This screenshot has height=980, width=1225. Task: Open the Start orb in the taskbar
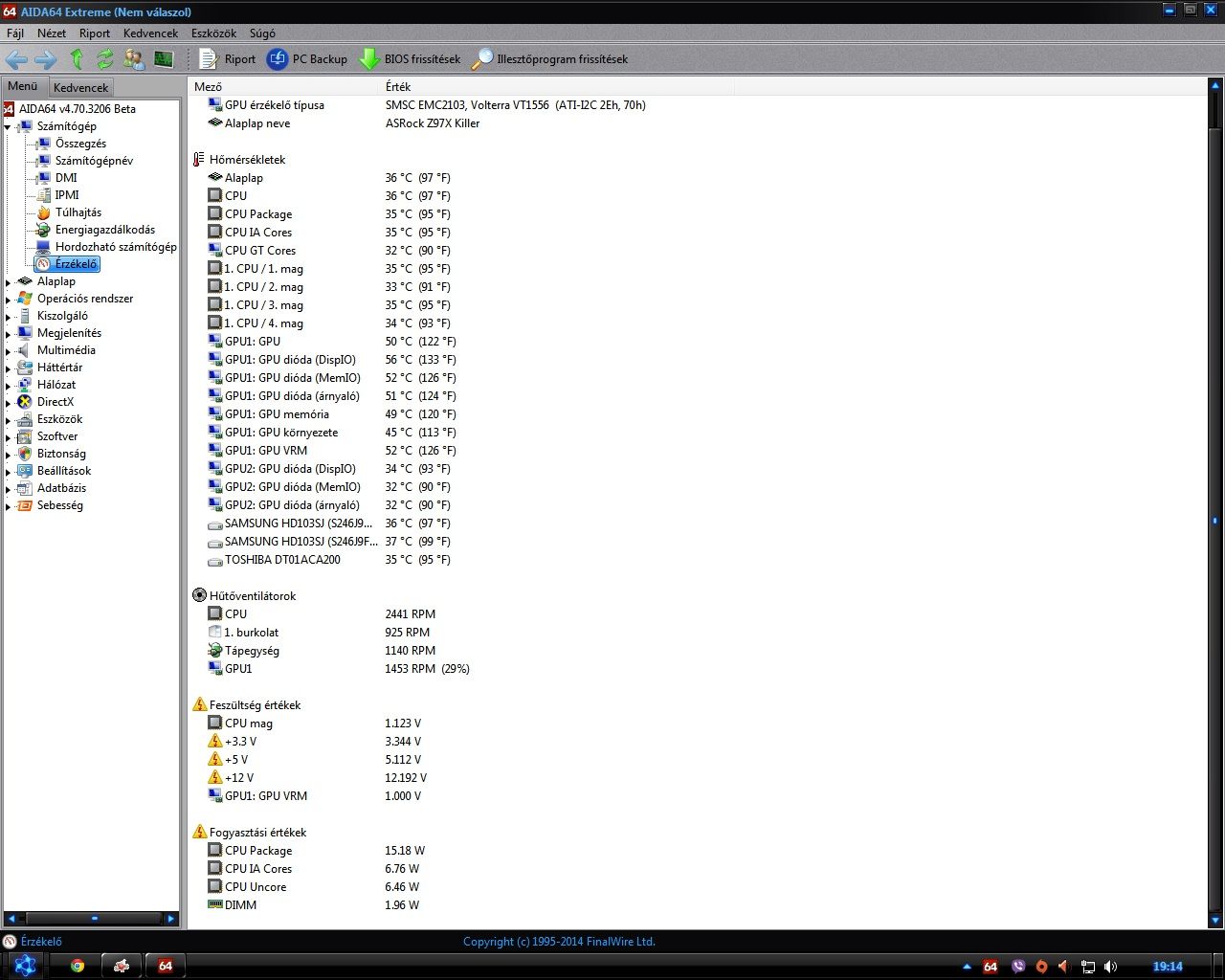coord(24,966)
